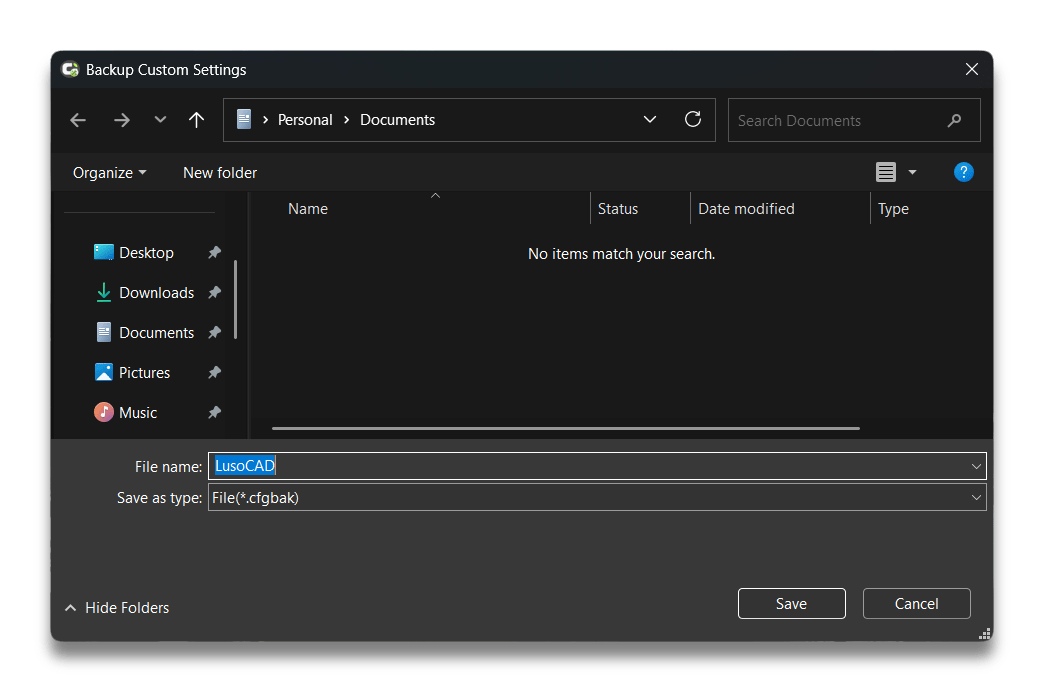Click the file list horizontal scrollbar

(566, 428)
